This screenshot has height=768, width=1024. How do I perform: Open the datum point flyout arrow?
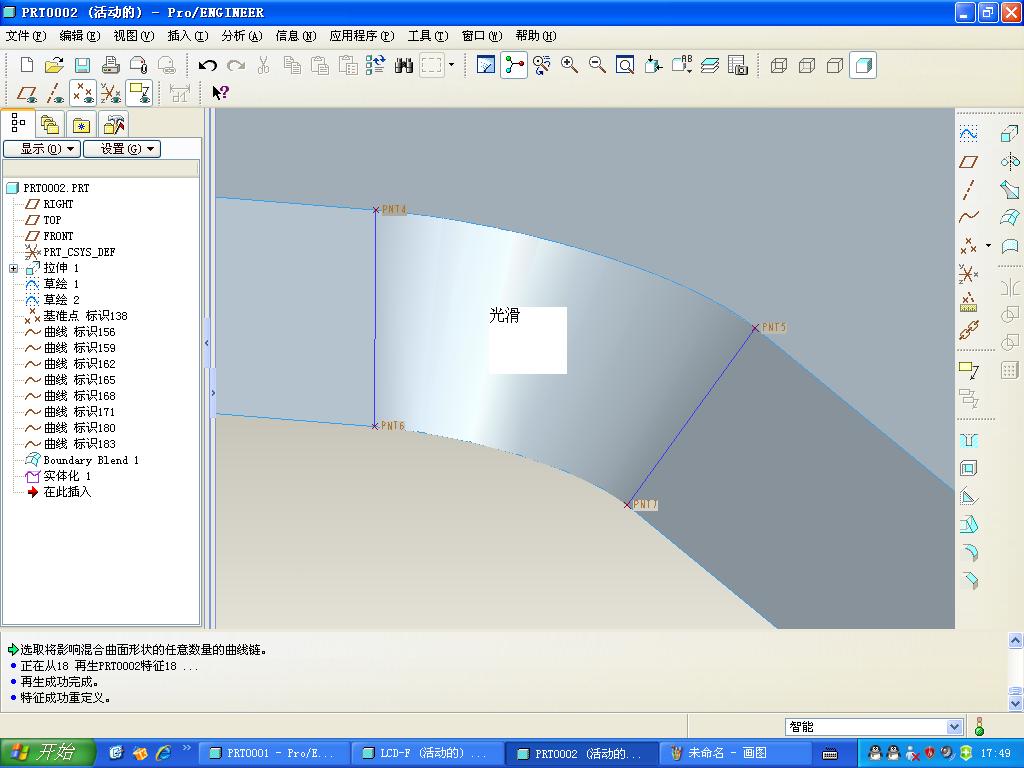(x=988, y=246)
